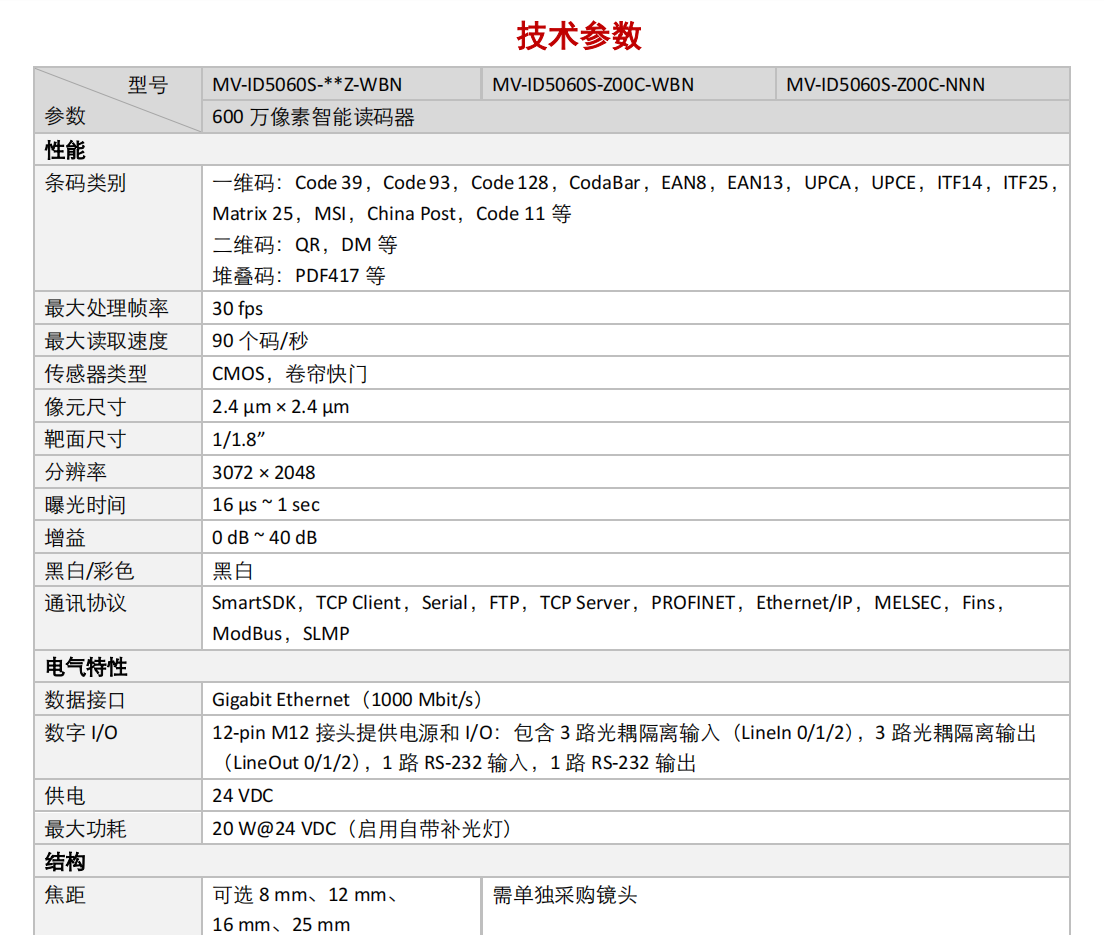1104x935 pixels.
Task: Click the 技术参数 red title heading
Action: click(579, 36)
